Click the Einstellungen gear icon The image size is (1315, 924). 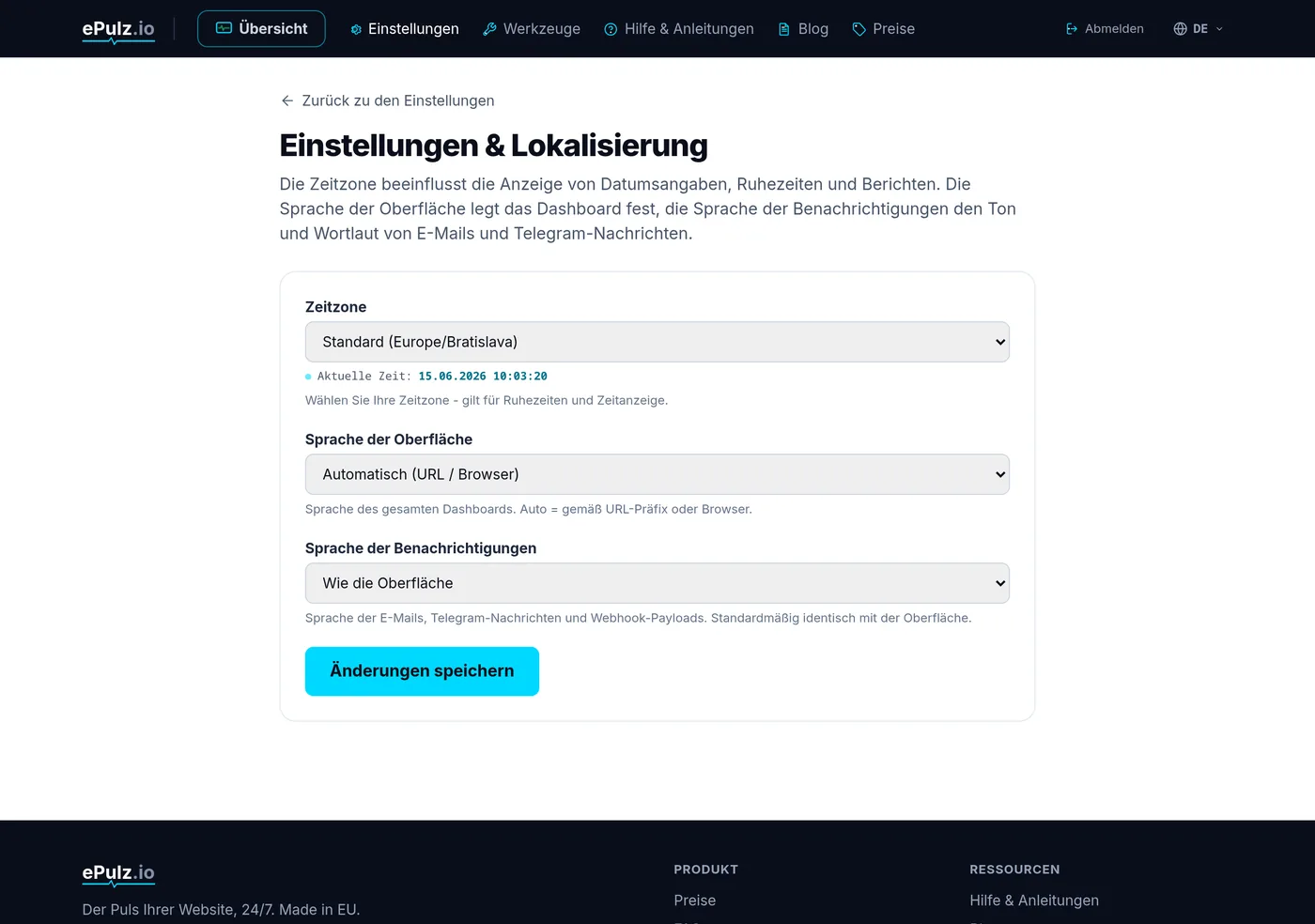coord(356,29)
